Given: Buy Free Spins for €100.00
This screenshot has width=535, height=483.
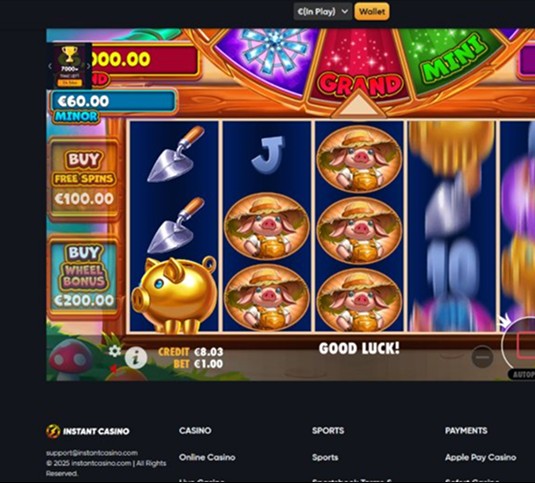Looking at the screenshot, I should pos(84,179).
